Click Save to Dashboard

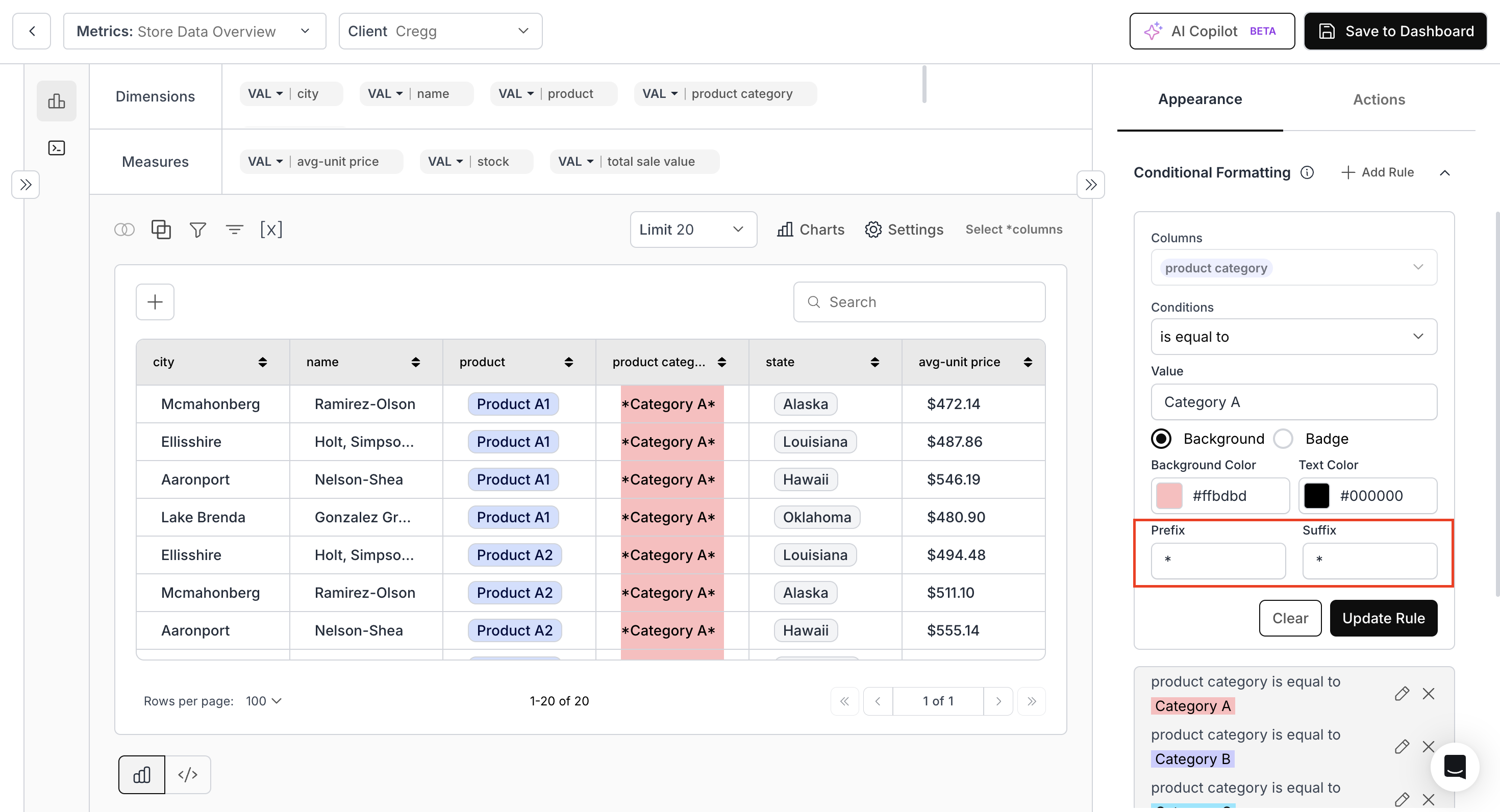(1394, 32)
